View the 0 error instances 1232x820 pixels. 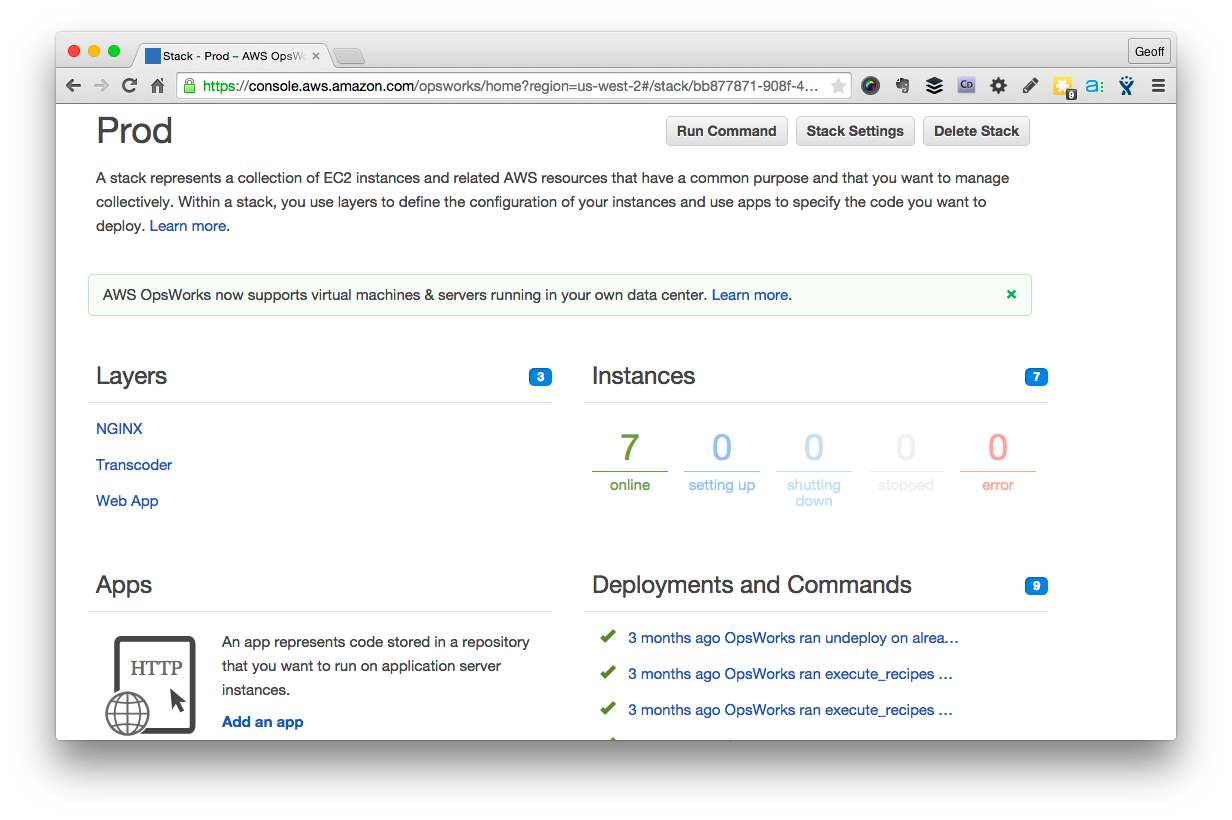(998, 461)
